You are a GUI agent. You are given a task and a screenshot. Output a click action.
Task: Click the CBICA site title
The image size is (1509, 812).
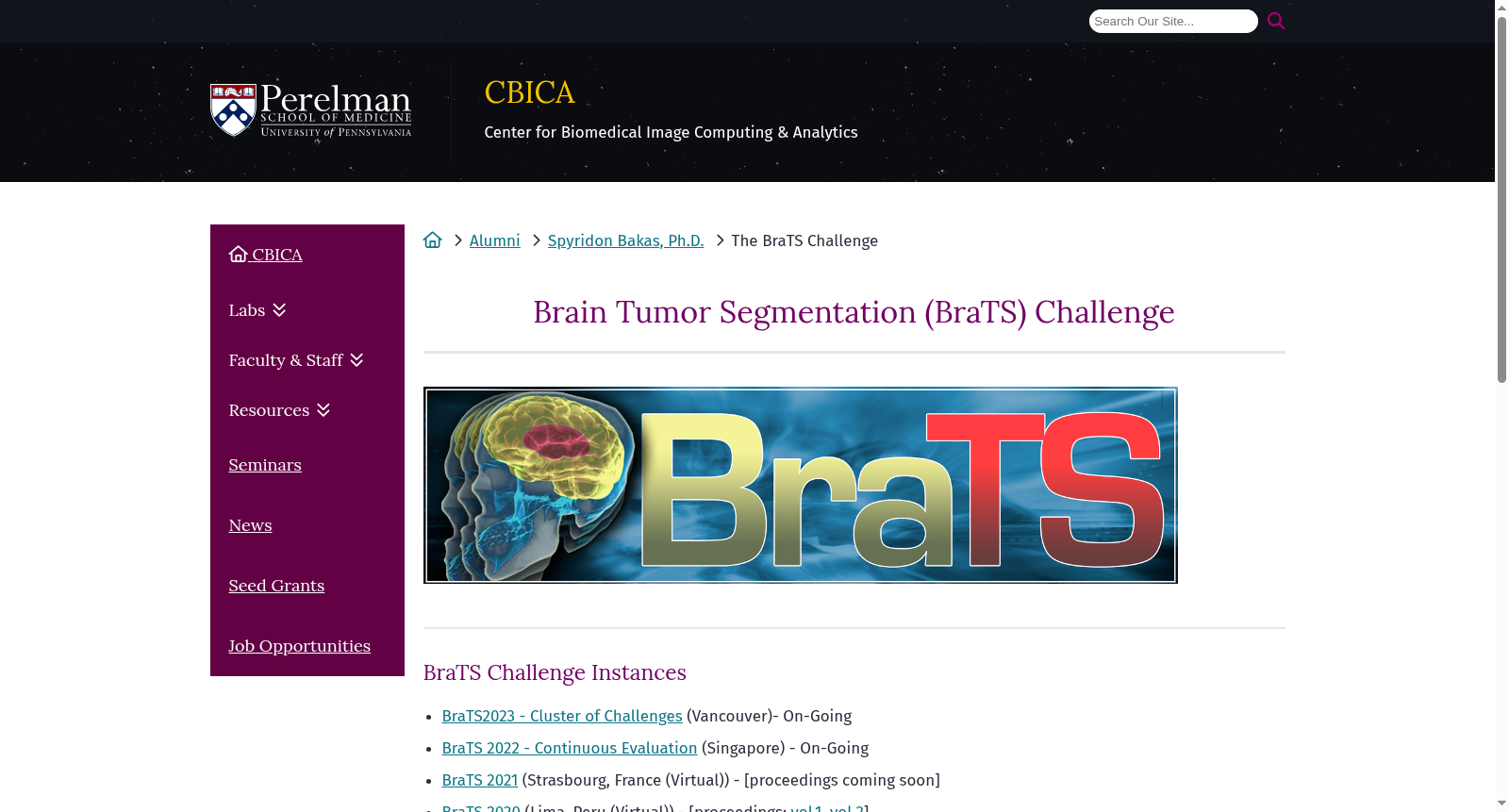coord(529,92)
